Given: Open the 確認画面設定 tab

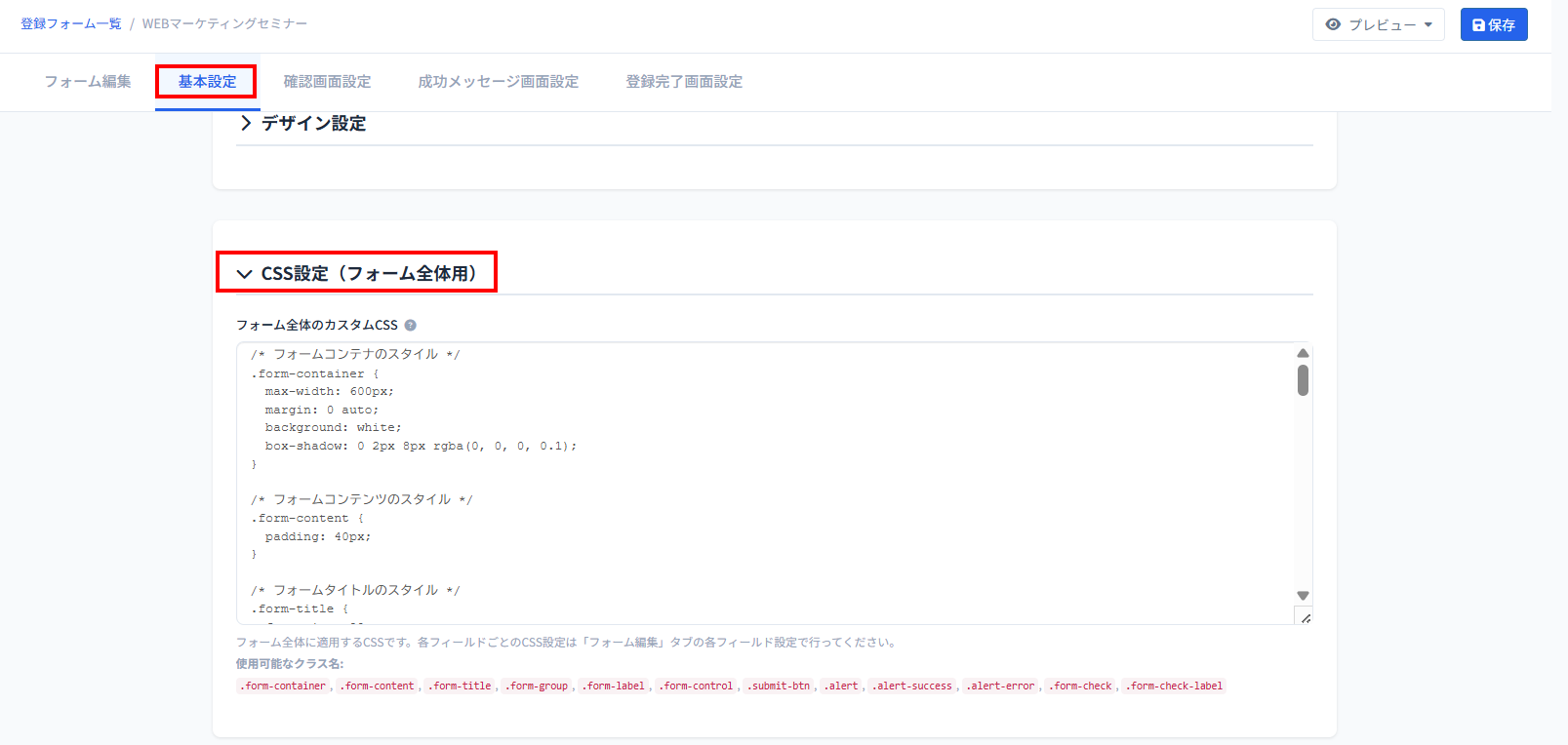Looking at the screenshot, I should tap(327, 82).
